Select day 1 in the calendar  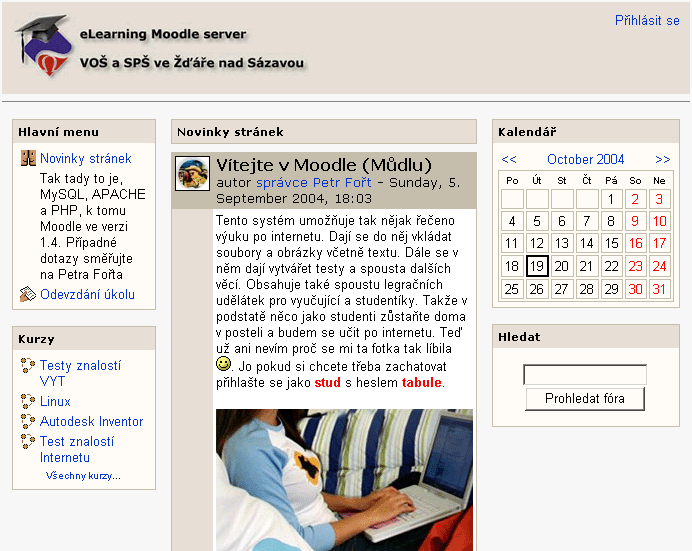coord(611,199)
